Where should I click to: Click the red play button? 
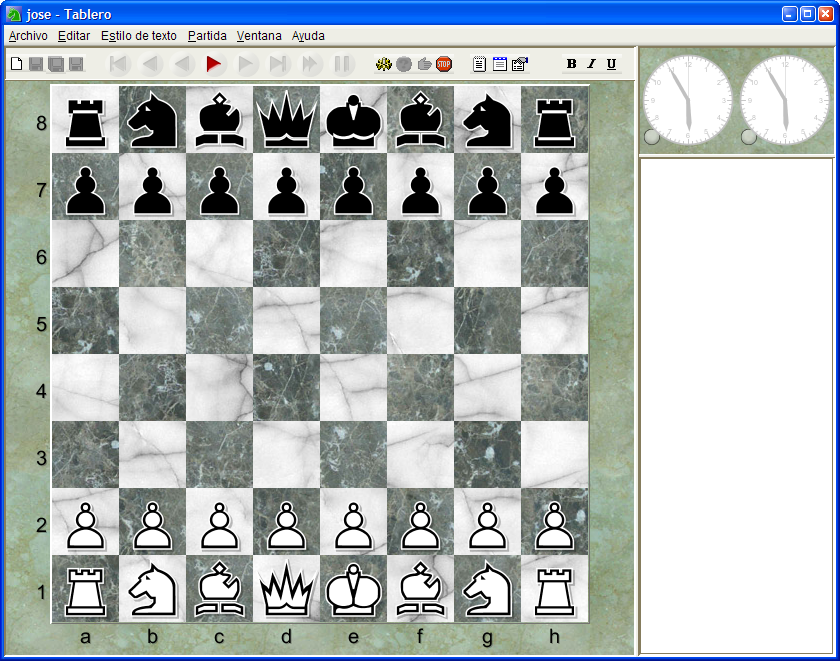pyautogui.click(x=214, y=64)
